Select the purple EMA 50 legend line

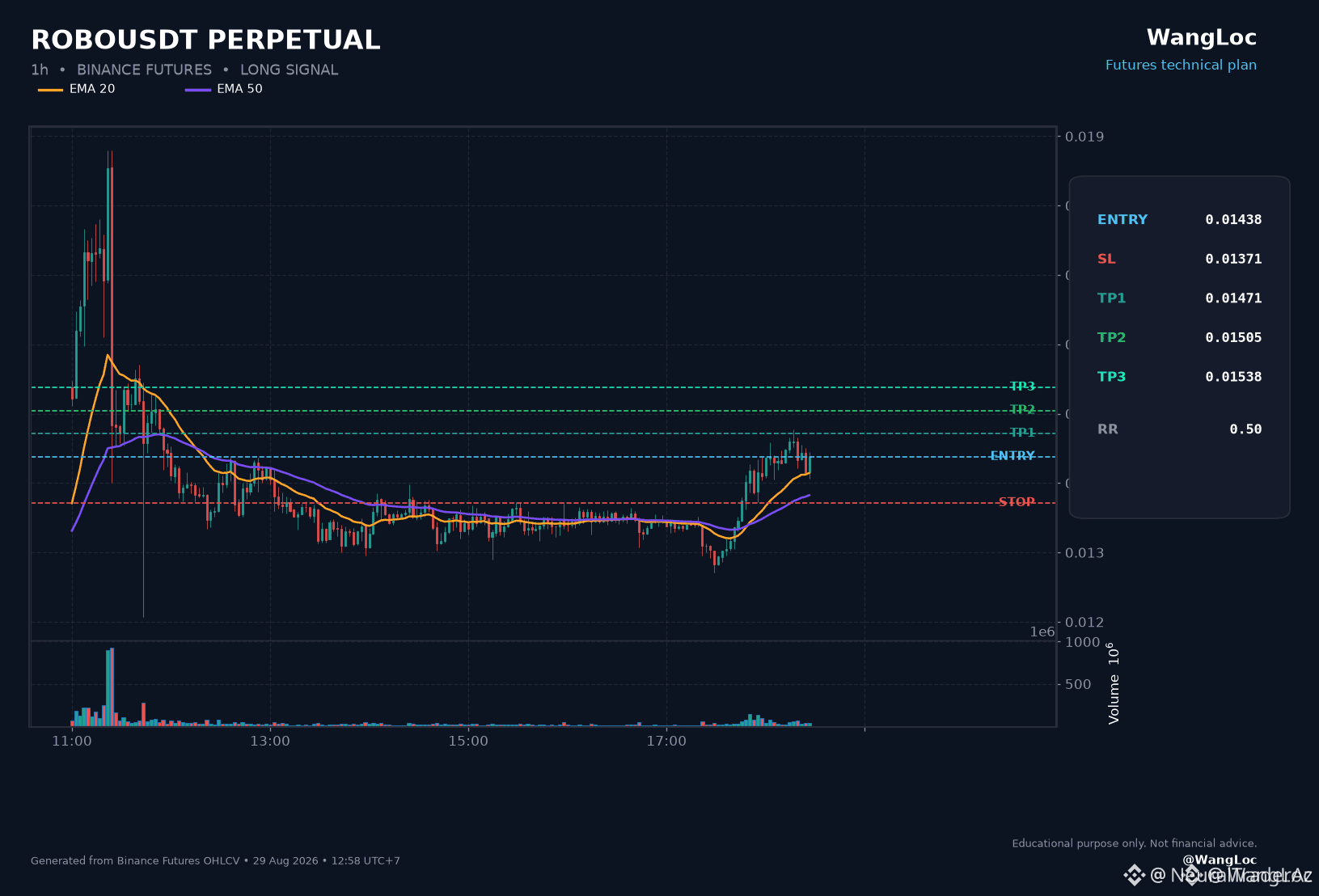pos(198,90)
